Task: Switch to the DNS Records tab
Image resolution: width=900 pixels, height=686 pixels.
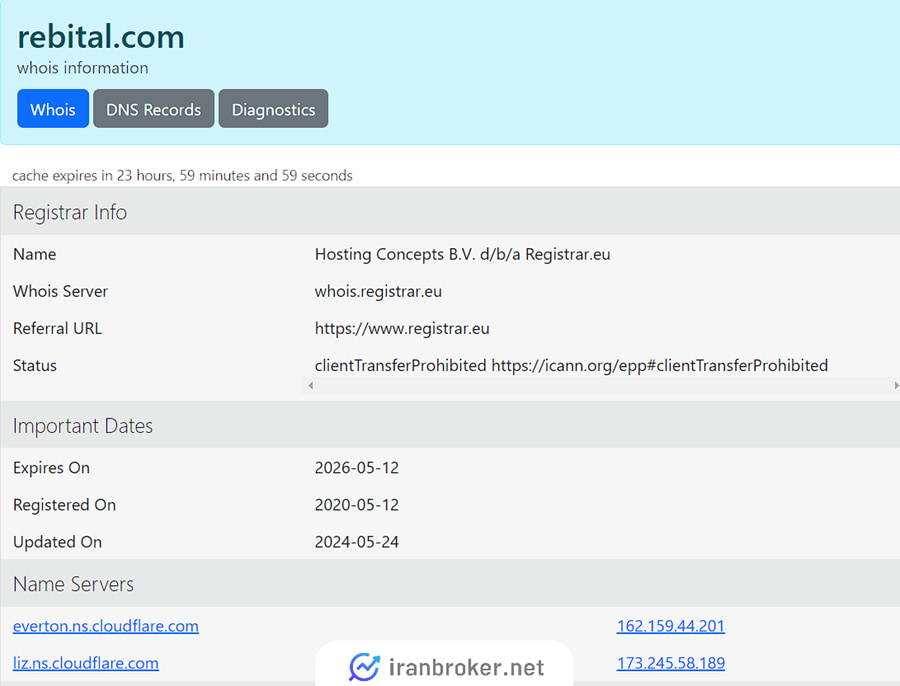Action: coord(154,108)
